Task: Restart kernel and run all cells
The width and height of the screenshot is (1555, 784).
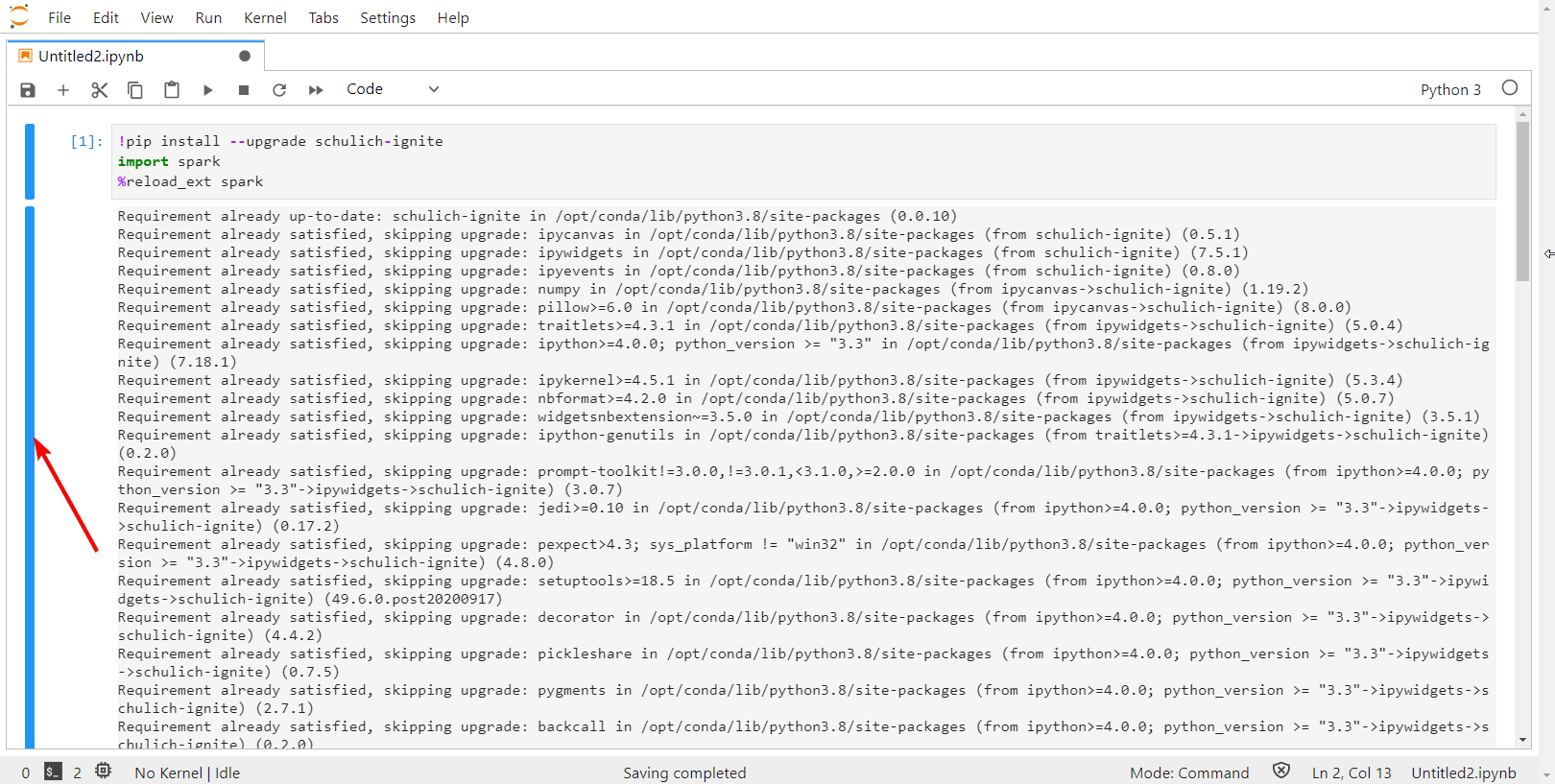Action: 316,90
